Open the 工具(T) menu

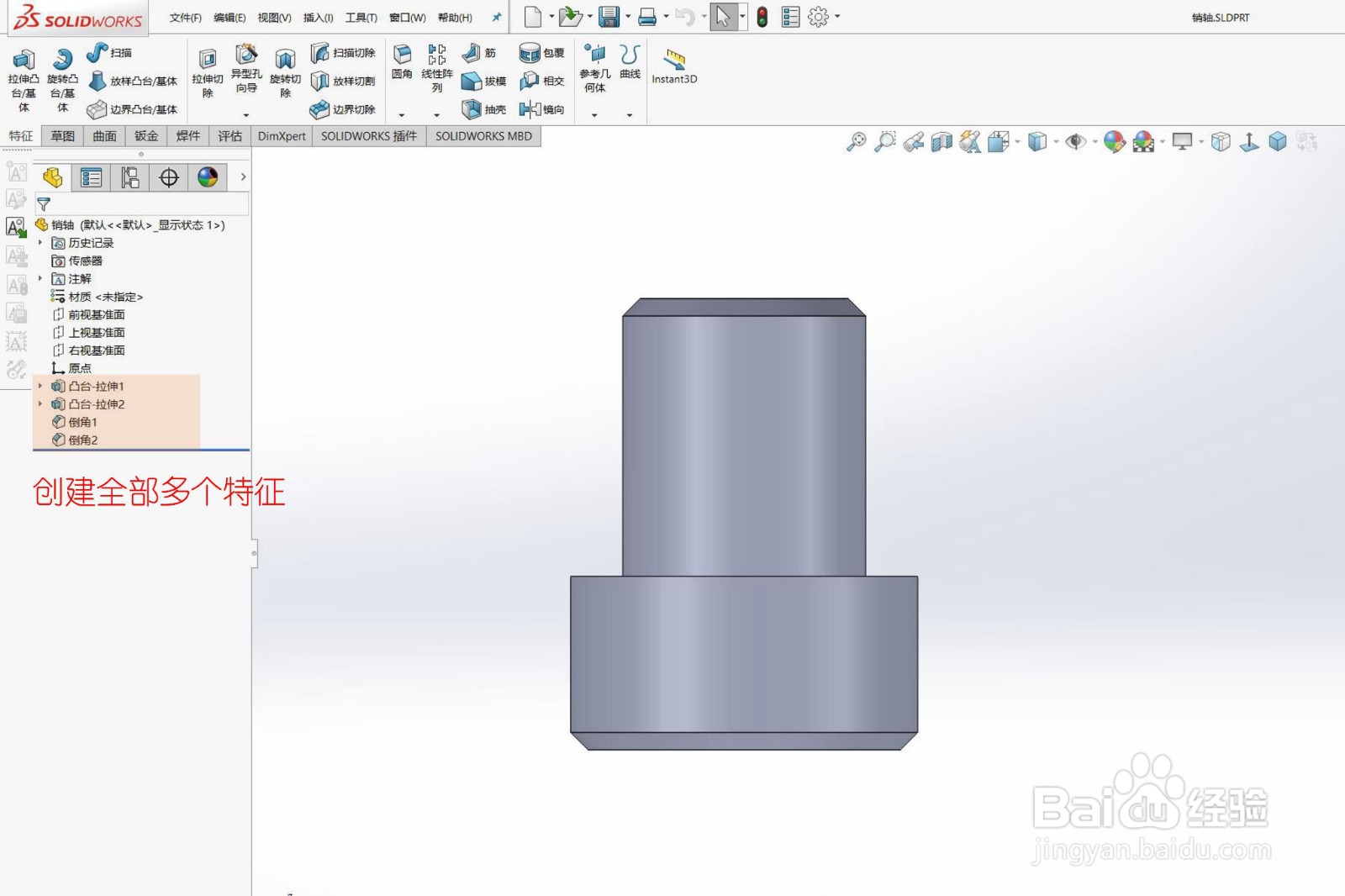point(361,18)
